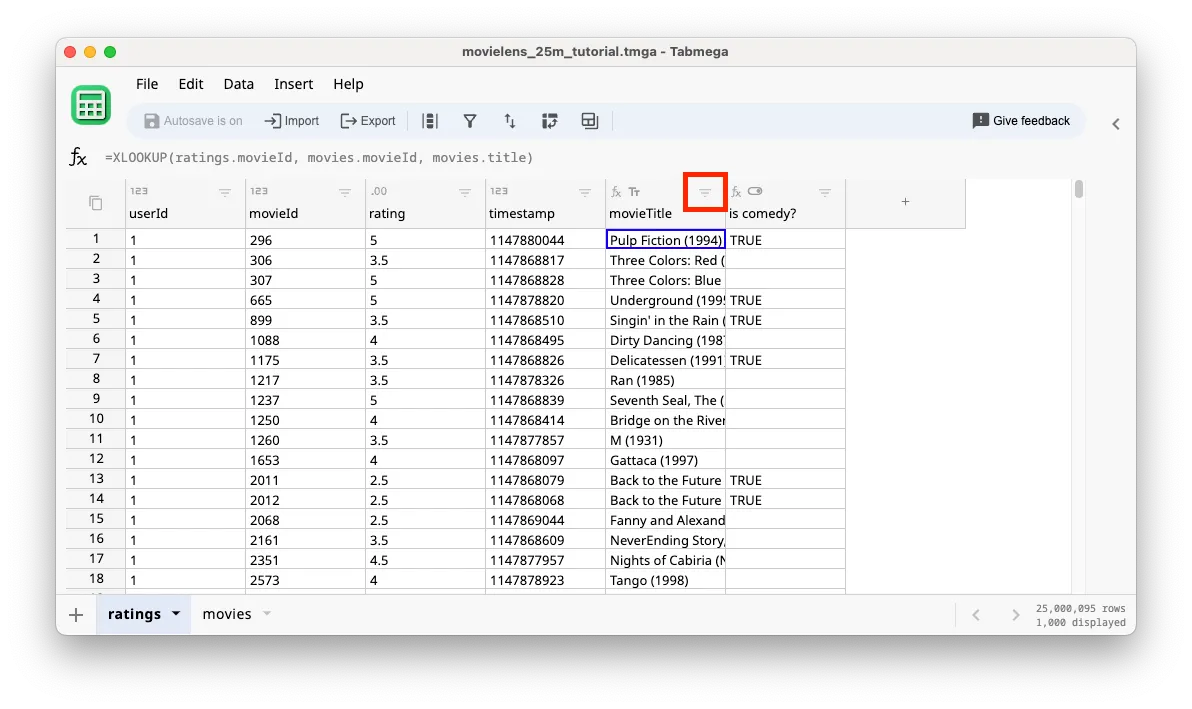Click the TRUE value for Pulp Fiction
Screen dimensions: 1192x709
pyautogui.click(x=745, y=239)
